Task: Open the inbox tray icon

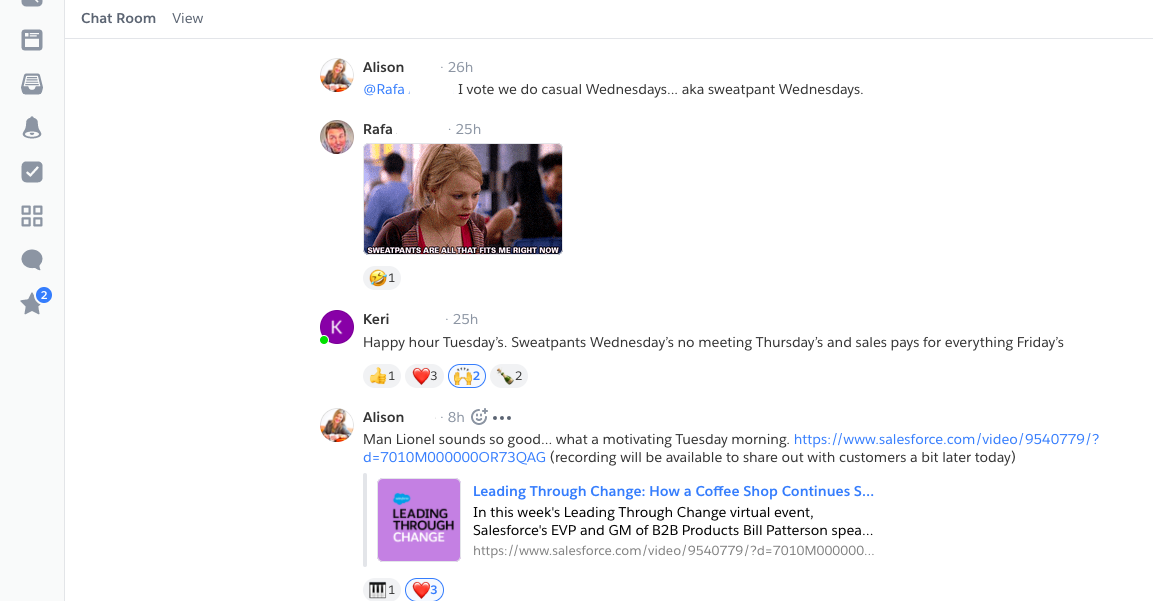Action: click(32, 85)
